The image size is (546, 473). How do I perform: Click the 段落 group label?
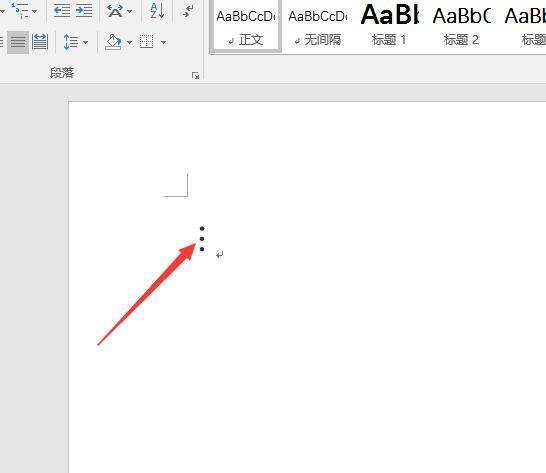62,73
